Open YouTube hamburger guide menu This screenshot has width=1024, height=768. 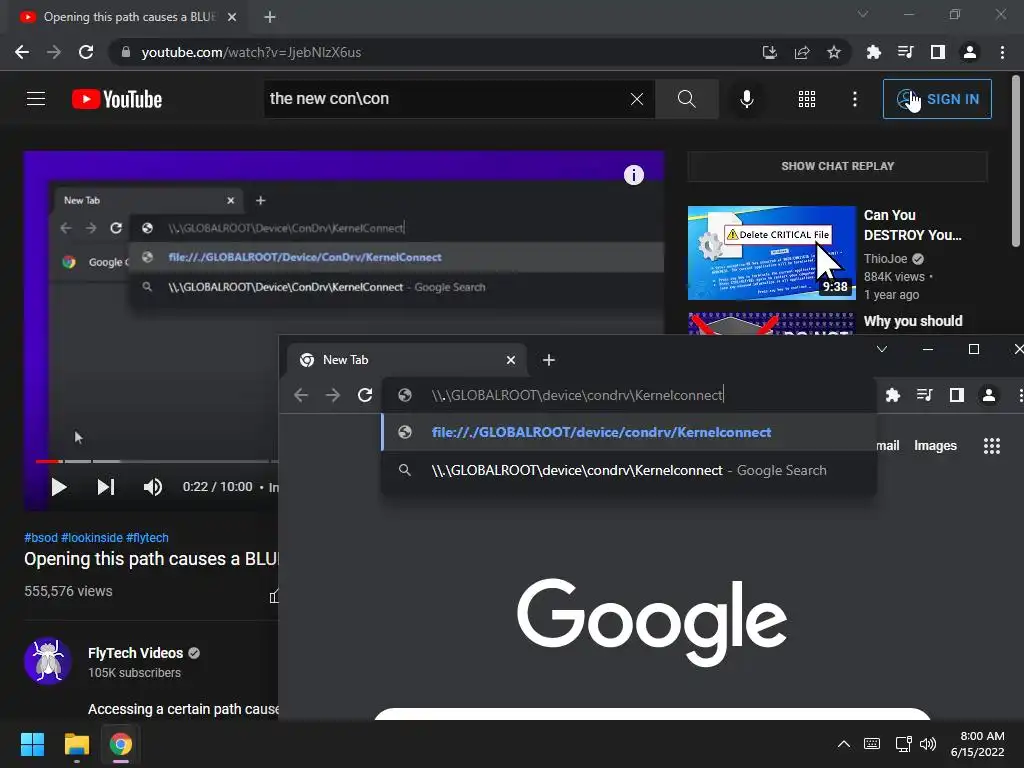36,99
